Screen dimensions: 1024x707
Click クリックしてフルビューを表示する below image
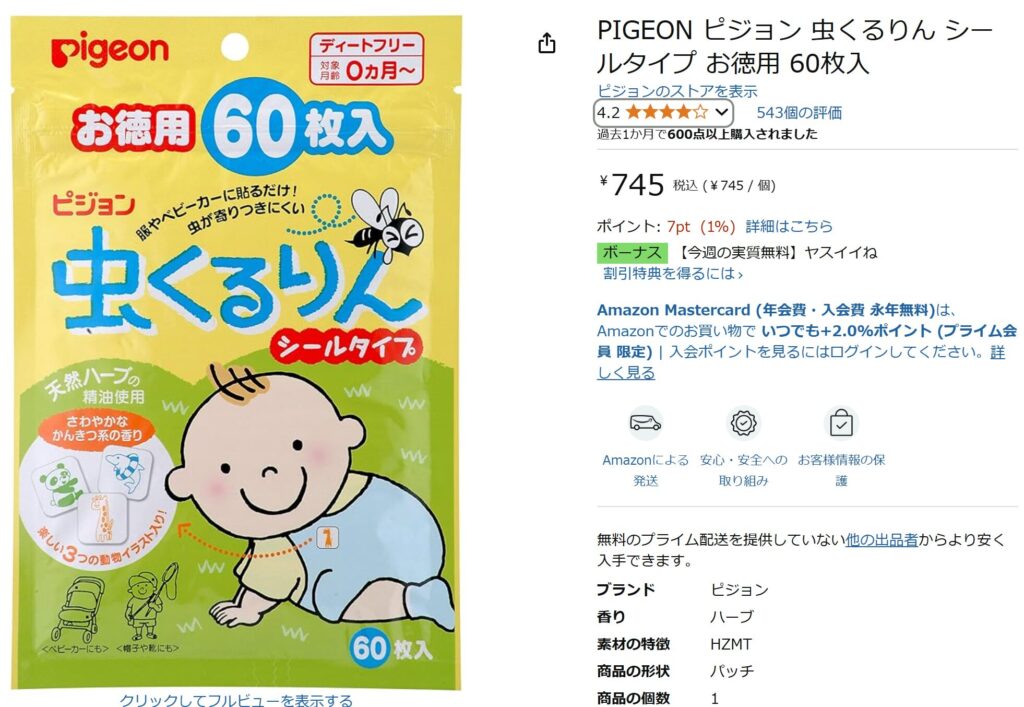(236, 700)
